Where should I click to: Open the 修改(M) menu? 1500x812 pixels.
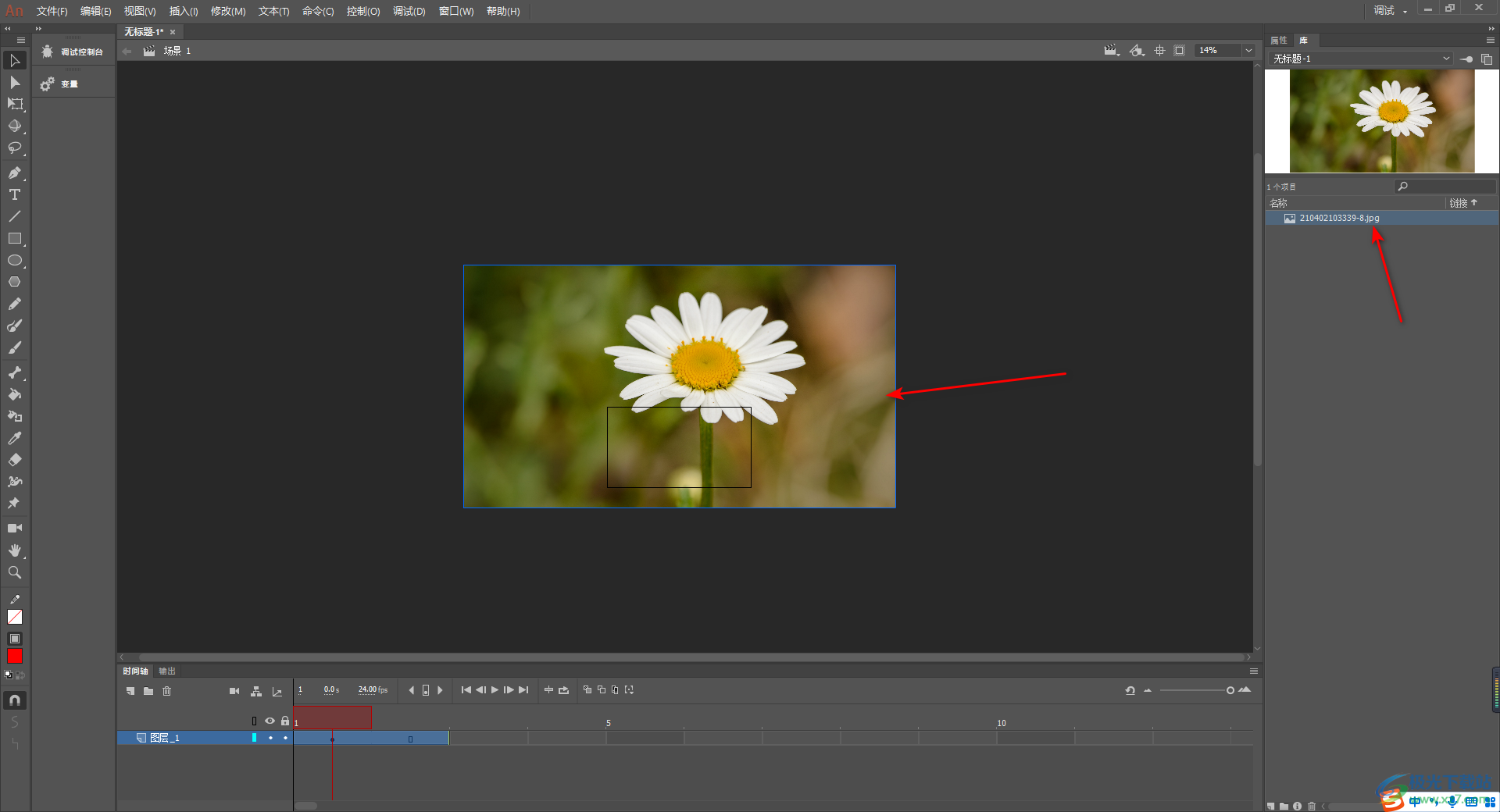[x=228, y=12]
